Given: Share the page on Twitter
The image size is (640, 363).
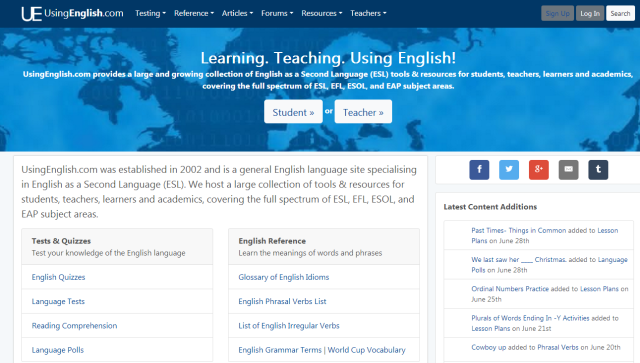Looking at the screenshot, I should click(x=509, y=169).
